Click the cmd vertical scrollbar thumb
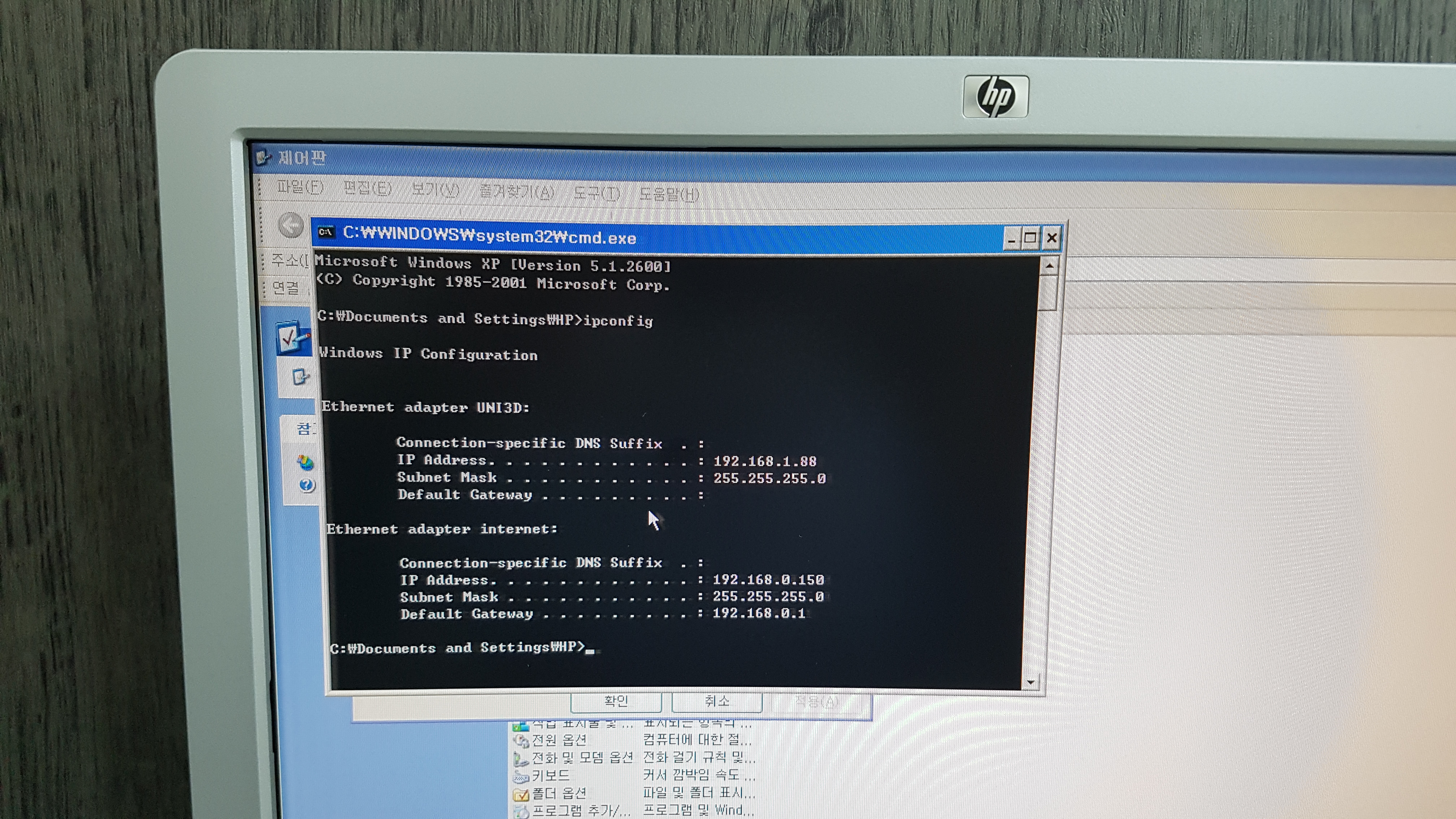The image size is (1456, 819). pos(1048,292)
